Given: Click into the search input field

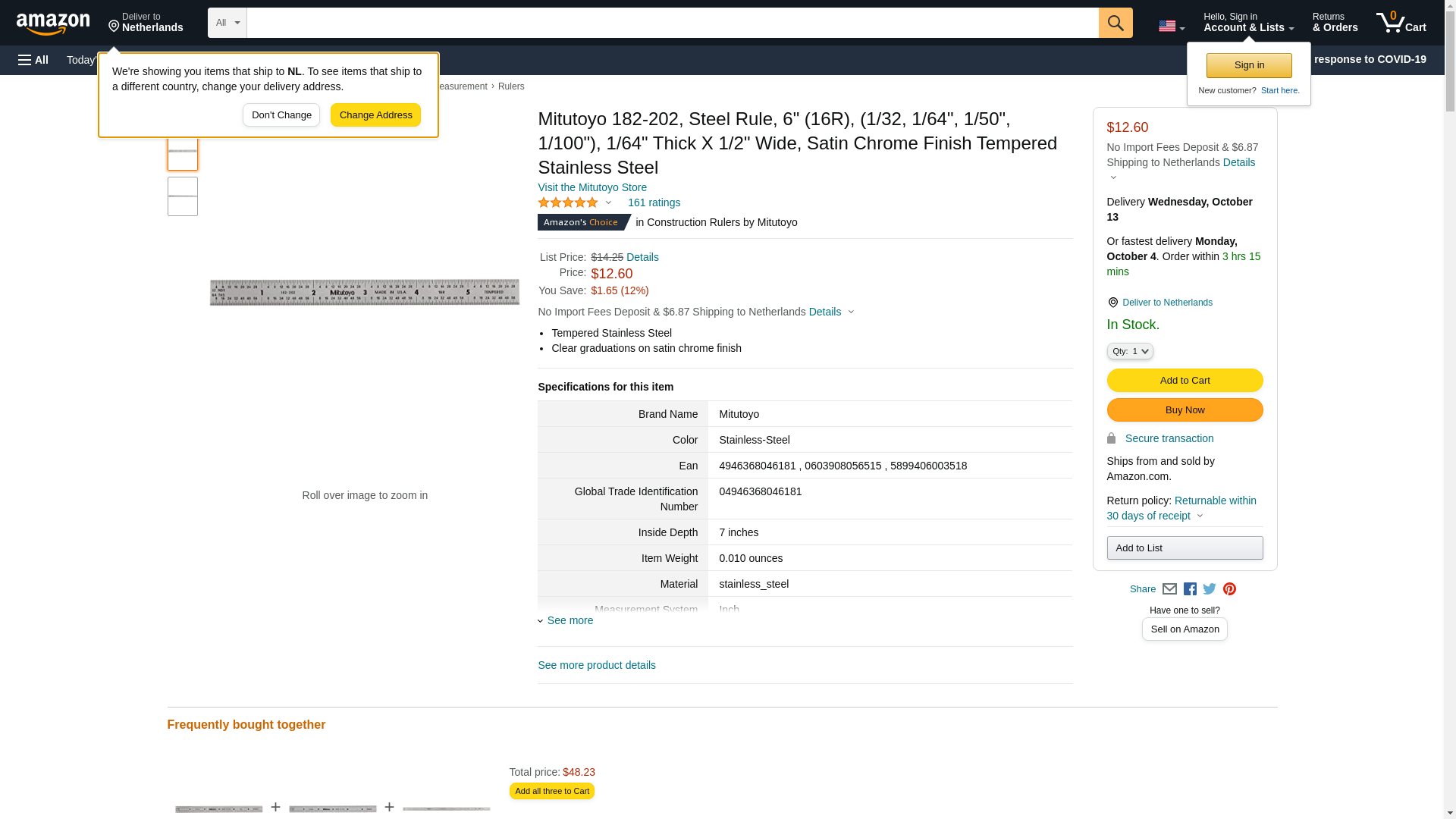Looking at the screenshot, I should pos(672,23).
